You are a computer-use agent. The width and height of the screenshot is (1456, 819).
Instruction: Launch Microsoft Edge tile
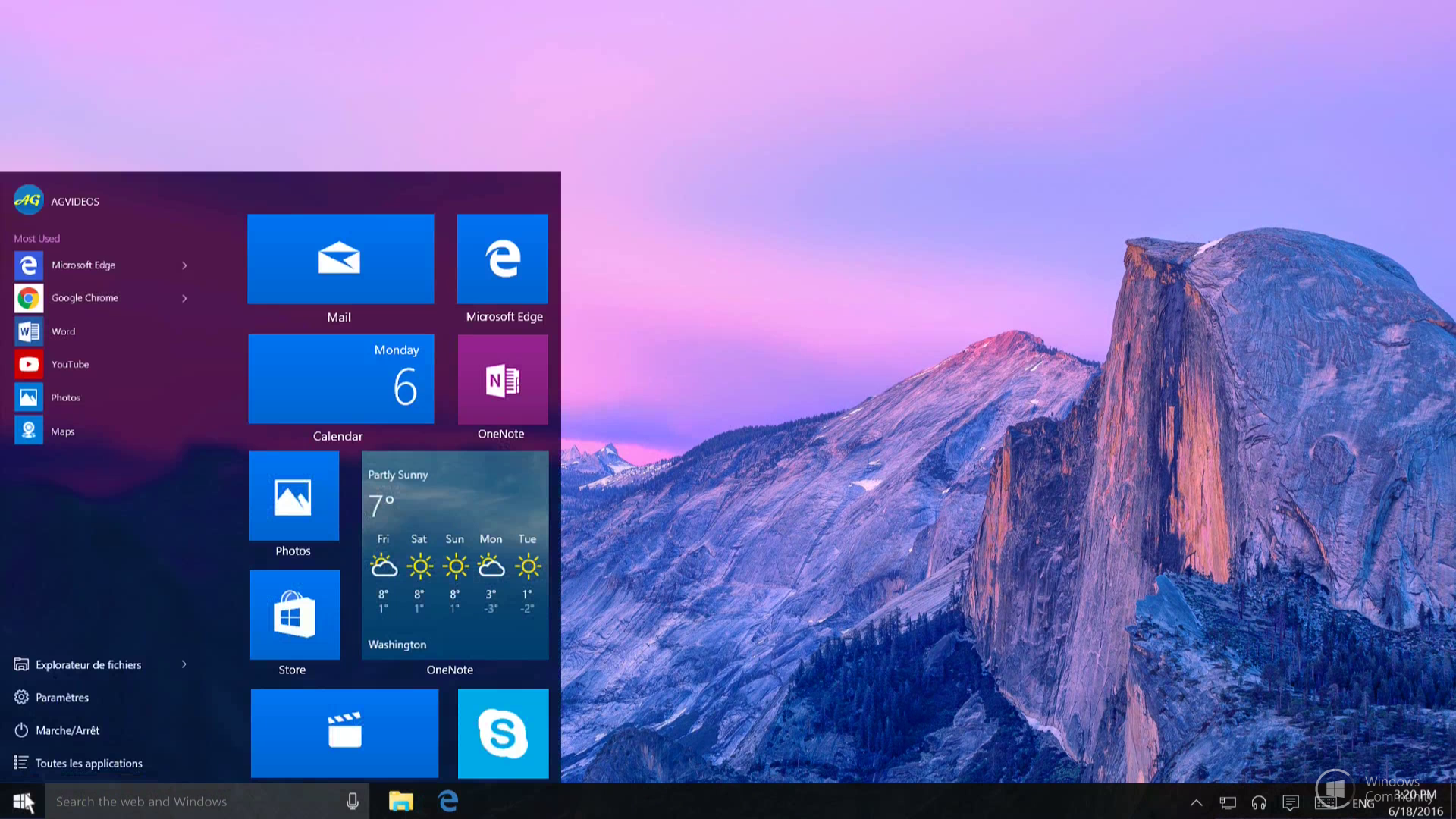(503, 268)
